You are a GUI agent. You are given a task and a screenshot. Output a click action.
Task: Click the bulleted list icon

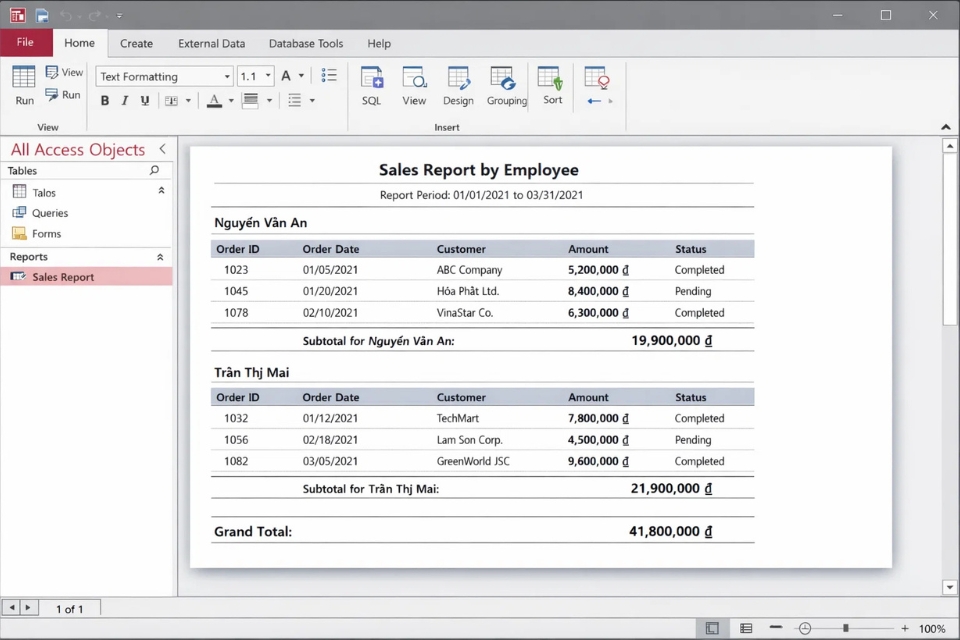point(329,76)
